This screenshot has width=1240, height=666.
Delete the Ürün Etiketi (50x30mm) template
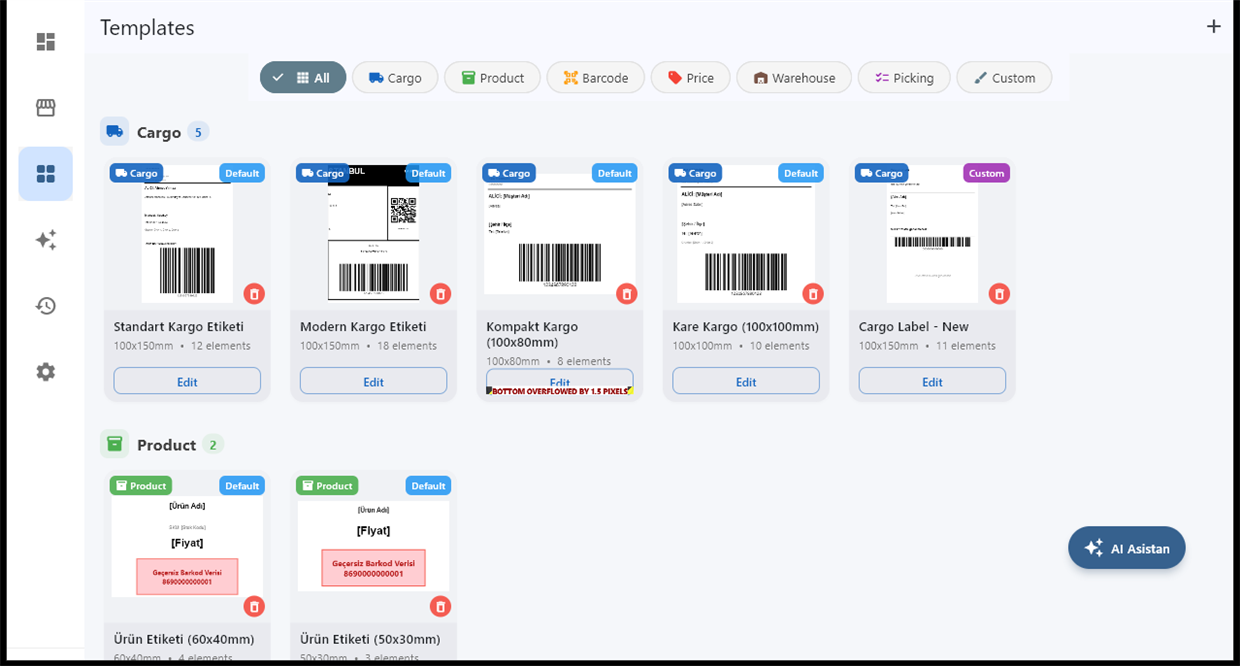point(440,607)
